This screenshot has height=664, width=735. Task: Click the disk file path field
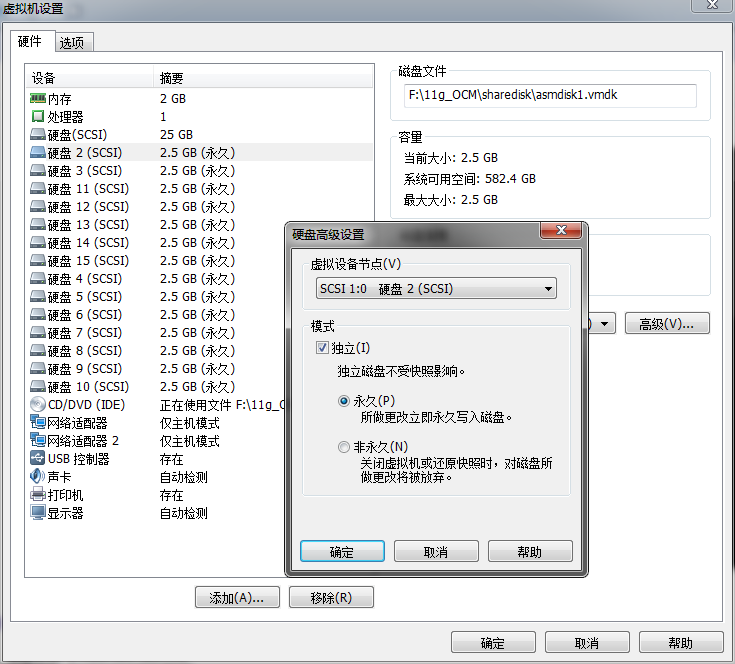pyautogui.click(x=550, y=96)
